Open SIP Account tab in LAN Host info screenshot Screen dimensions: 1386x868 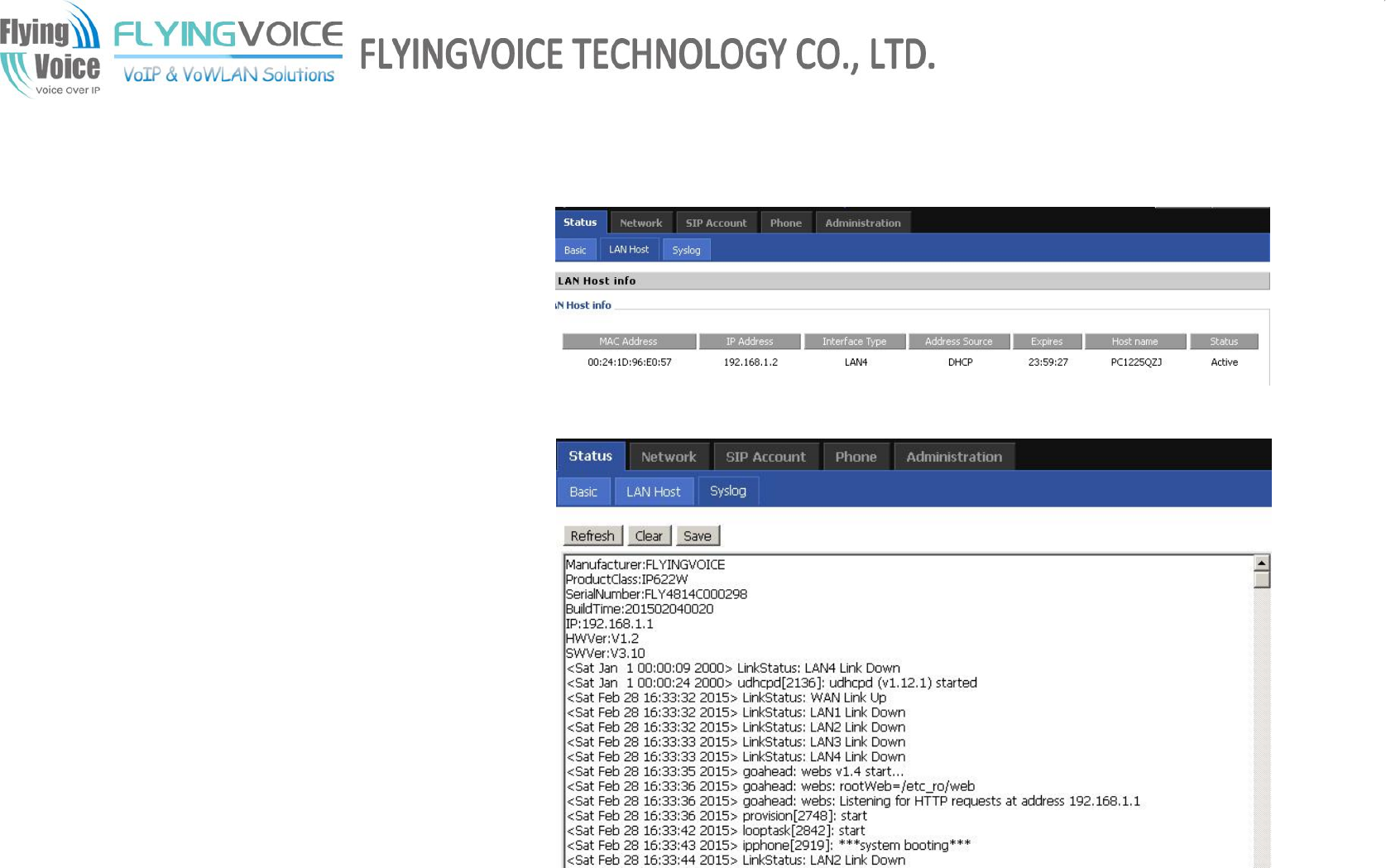(x=716, y=223)
